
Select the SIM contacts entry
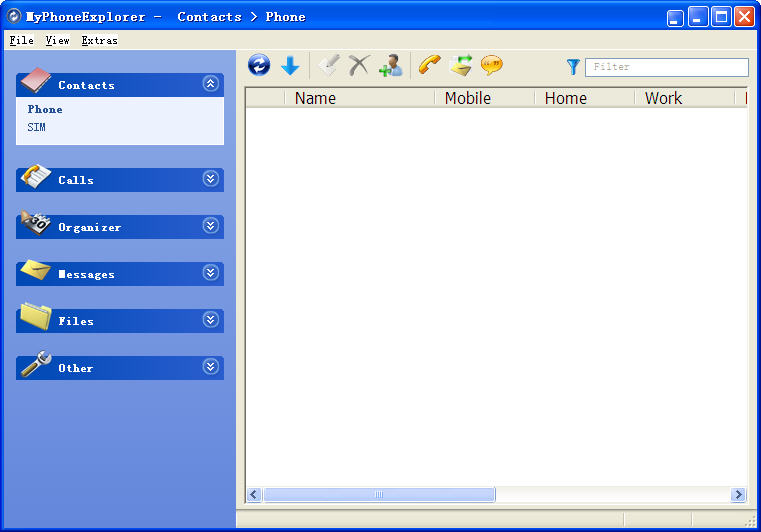point(37,127)
